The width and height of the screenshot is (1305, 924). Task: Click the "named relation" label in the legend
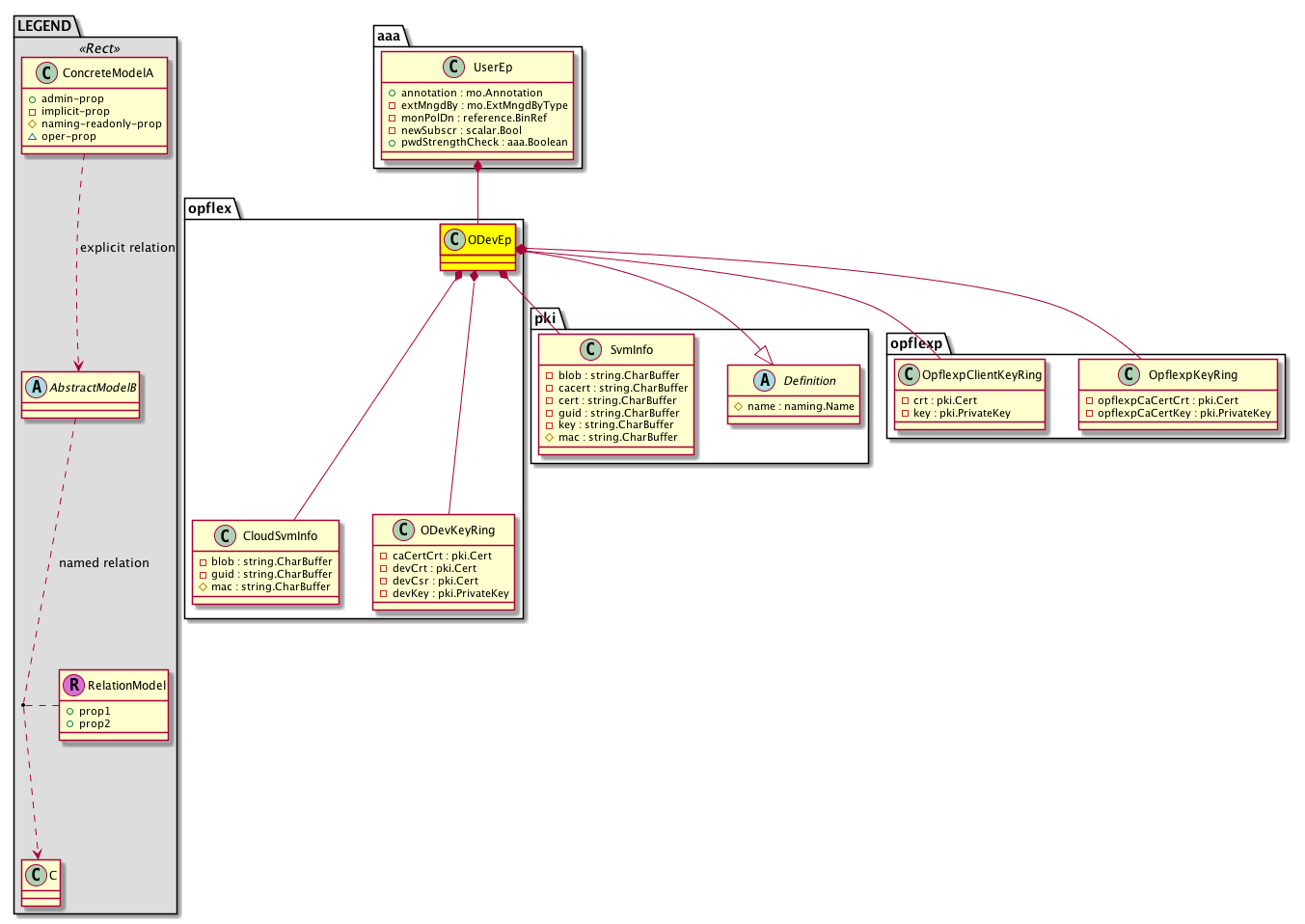coord(104,563)
